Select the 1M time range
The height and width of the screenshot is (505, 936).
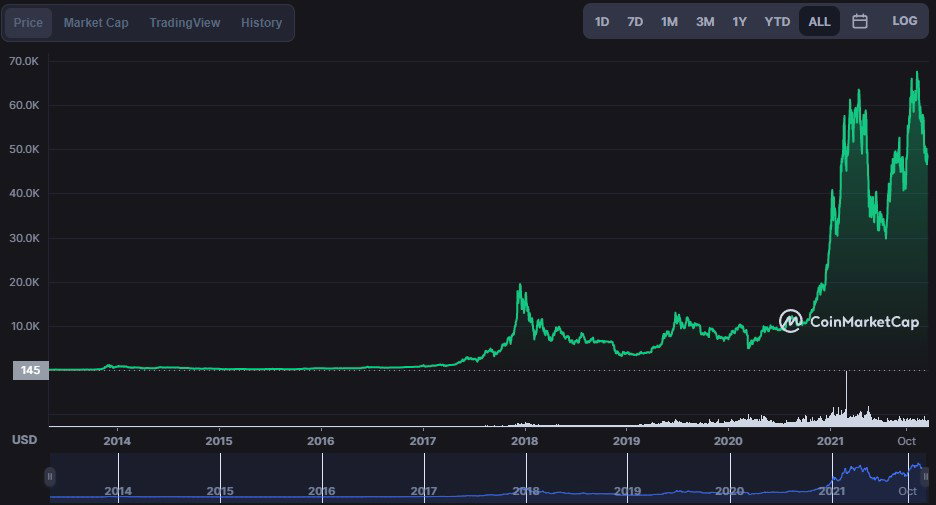(669, 21)
